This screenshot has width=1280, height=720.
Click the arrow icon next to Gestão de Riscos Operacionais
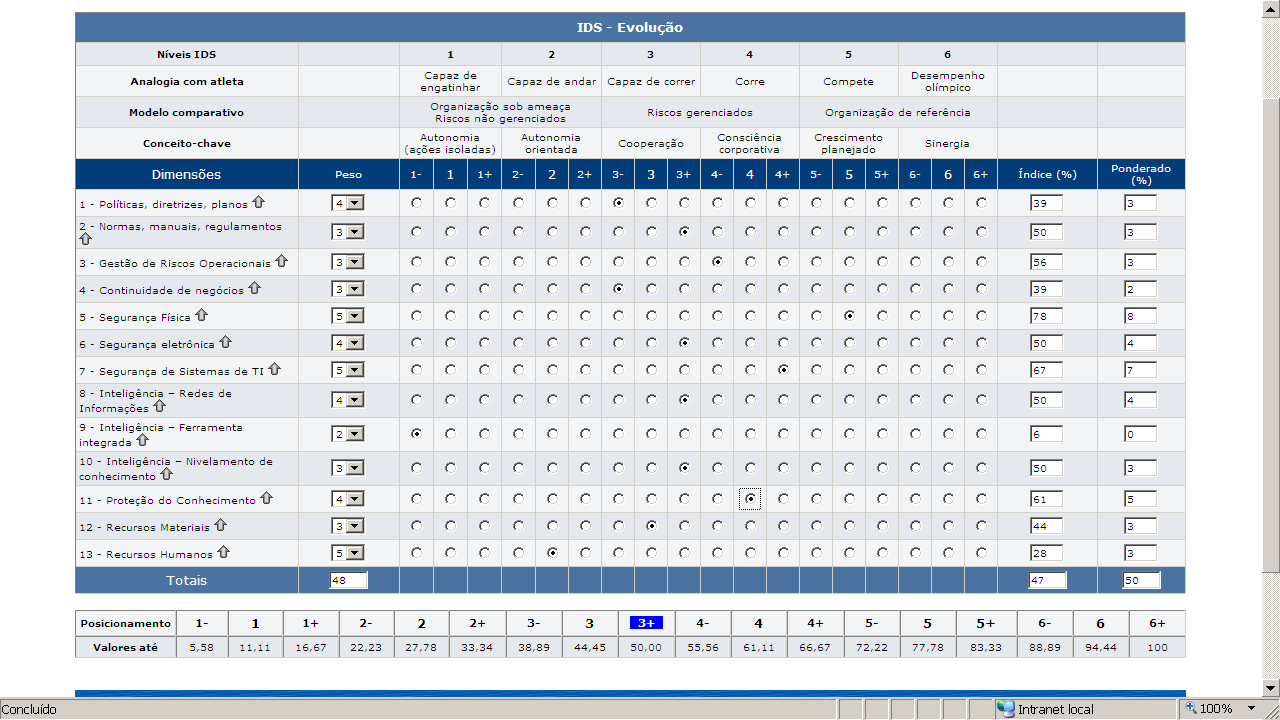[x=281, y=261]
